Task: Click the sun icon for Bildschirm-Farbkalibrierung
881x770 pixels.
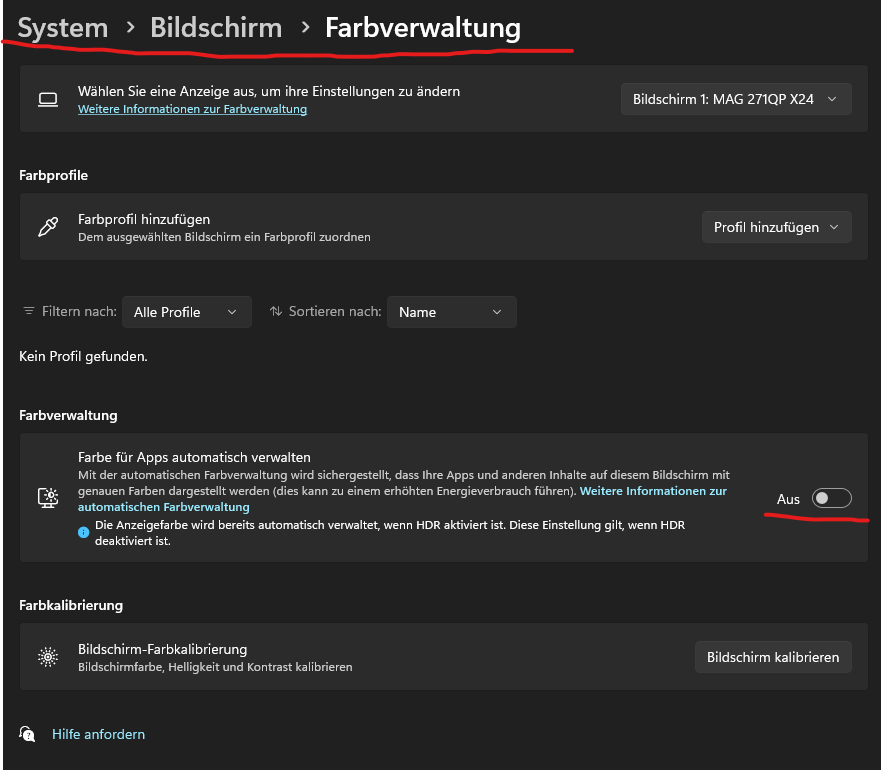Action: coord(48,656)
